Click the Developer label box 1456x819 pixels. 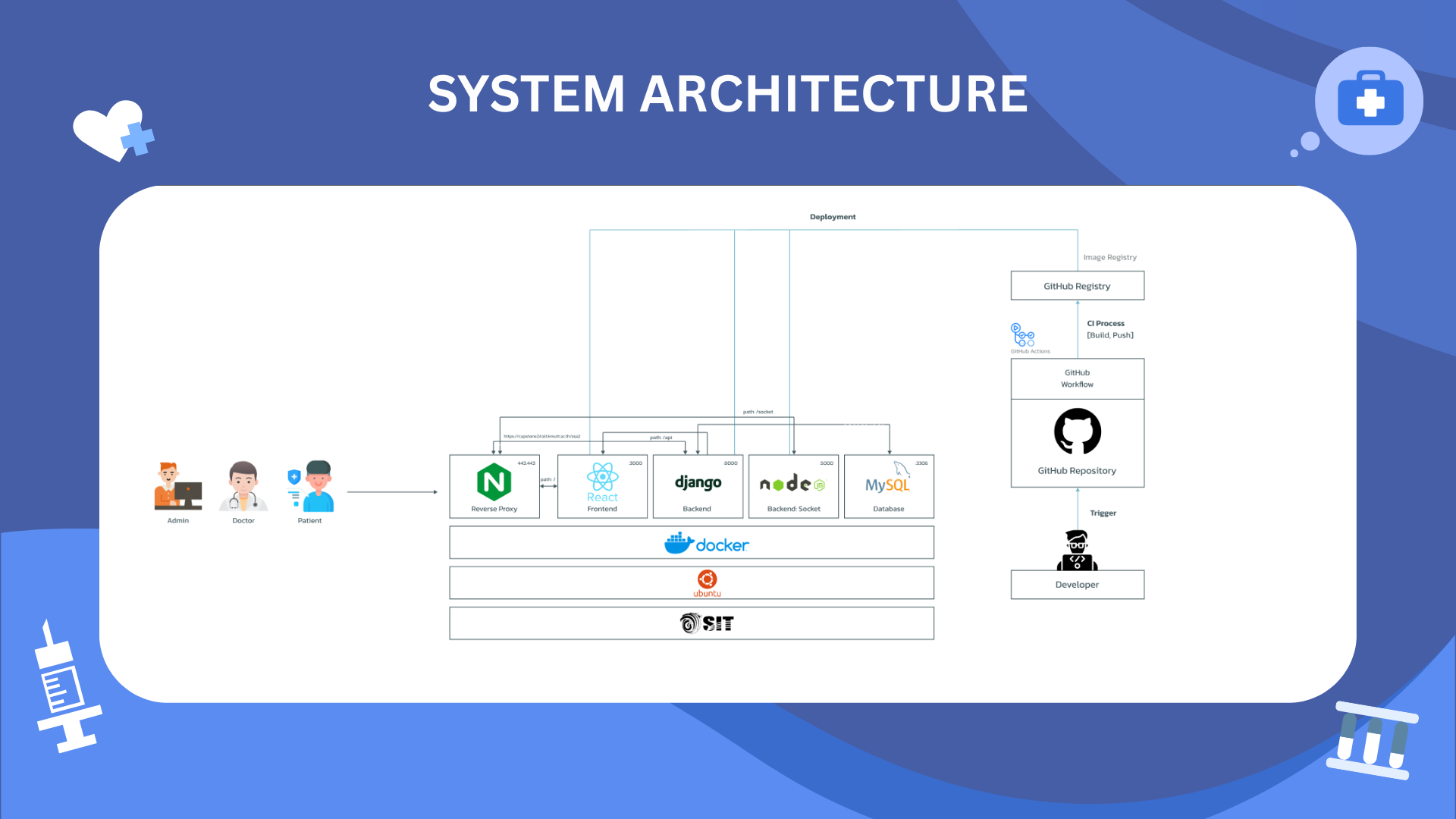1078,585
